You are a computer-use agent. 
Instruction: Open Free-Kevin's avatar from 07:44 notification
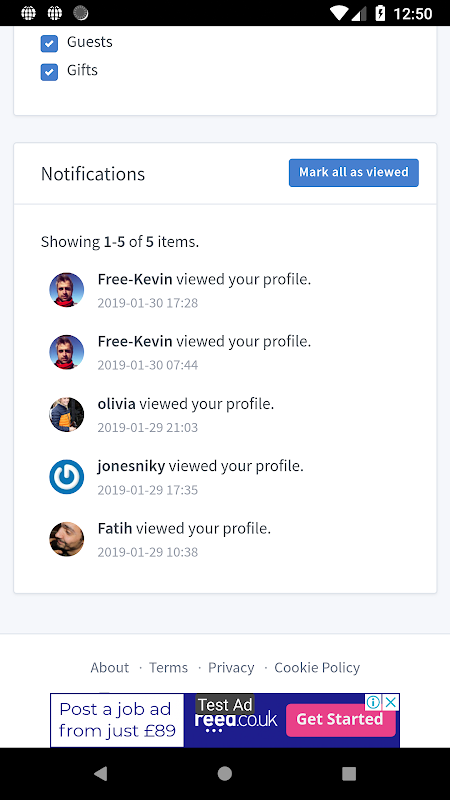[66, 352]
